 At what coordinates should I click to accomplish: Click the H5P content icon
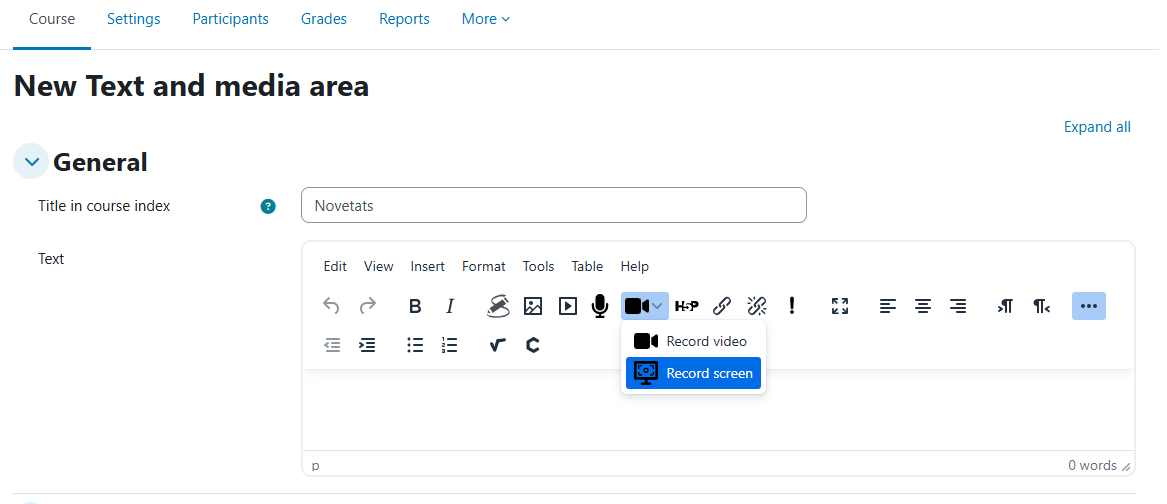[687, 307]
